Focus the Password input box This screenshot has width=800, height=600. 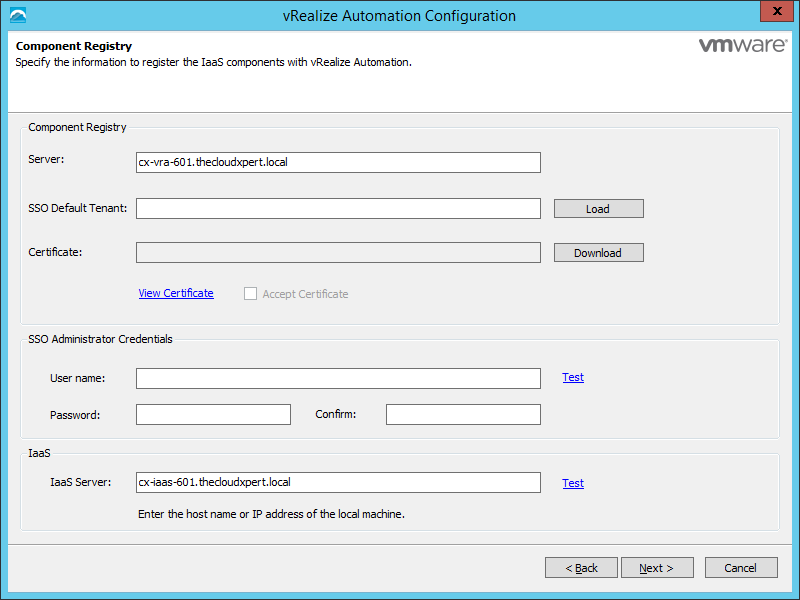tap(213, 414)
